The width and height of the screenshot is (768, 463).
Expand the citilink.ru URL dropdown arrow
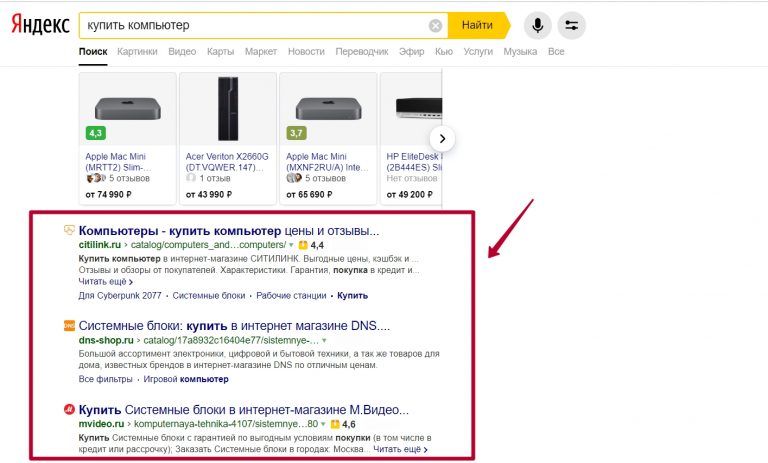[x=291, y=245]
